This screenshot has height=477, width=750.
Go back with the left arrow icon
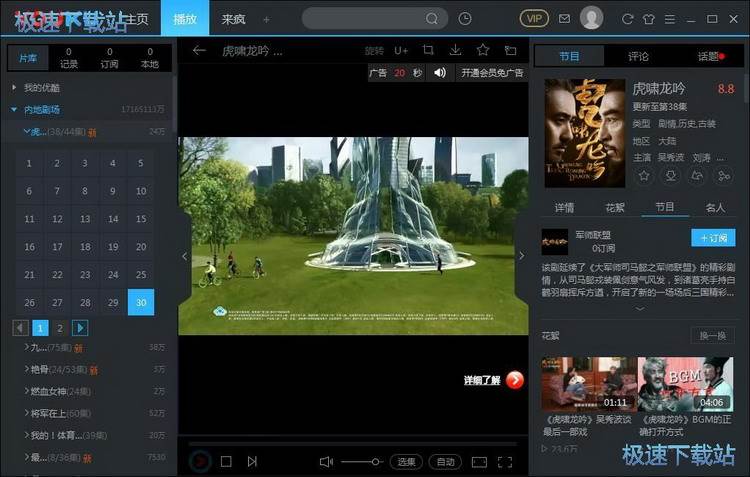(x=199, y=50)
